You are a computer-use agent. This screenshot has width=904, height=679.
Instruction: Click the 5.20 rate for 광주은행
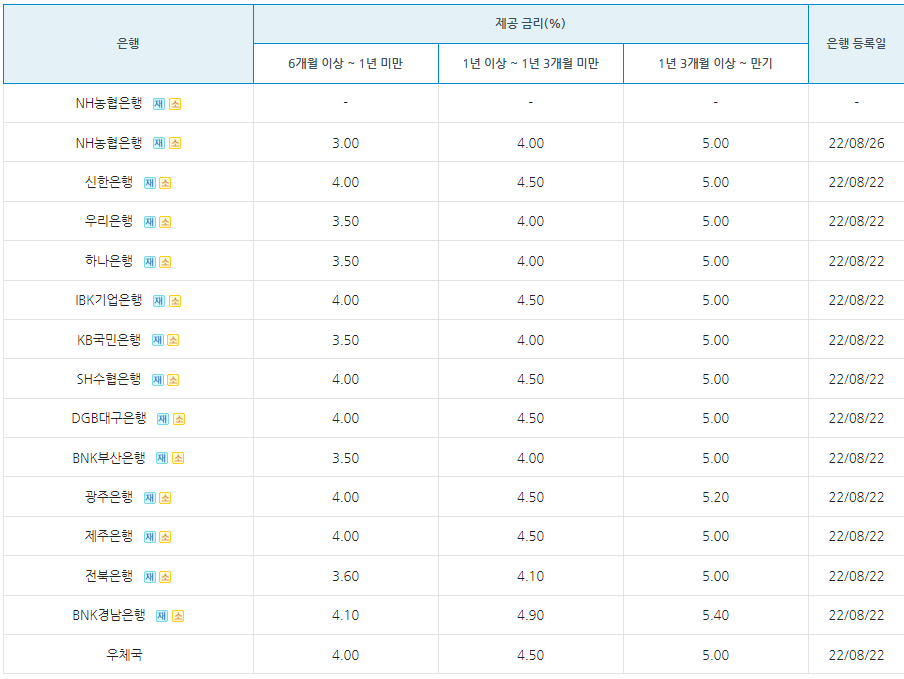pos(715,497)
